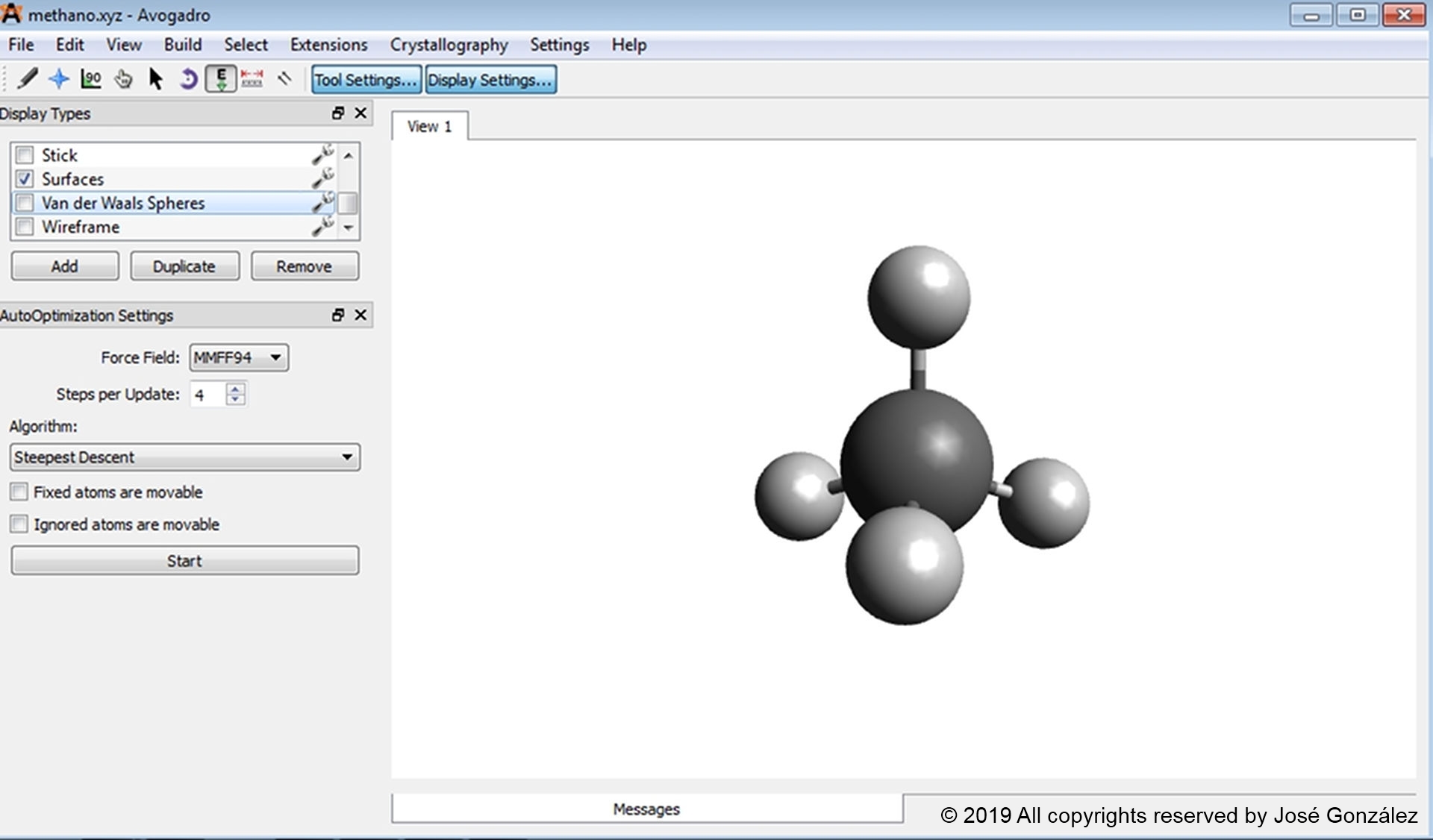The height and width of the screenshot is (840, 1433).
Task: Open Surfaces display settings wrench
Action: click(x=322, y=179)
